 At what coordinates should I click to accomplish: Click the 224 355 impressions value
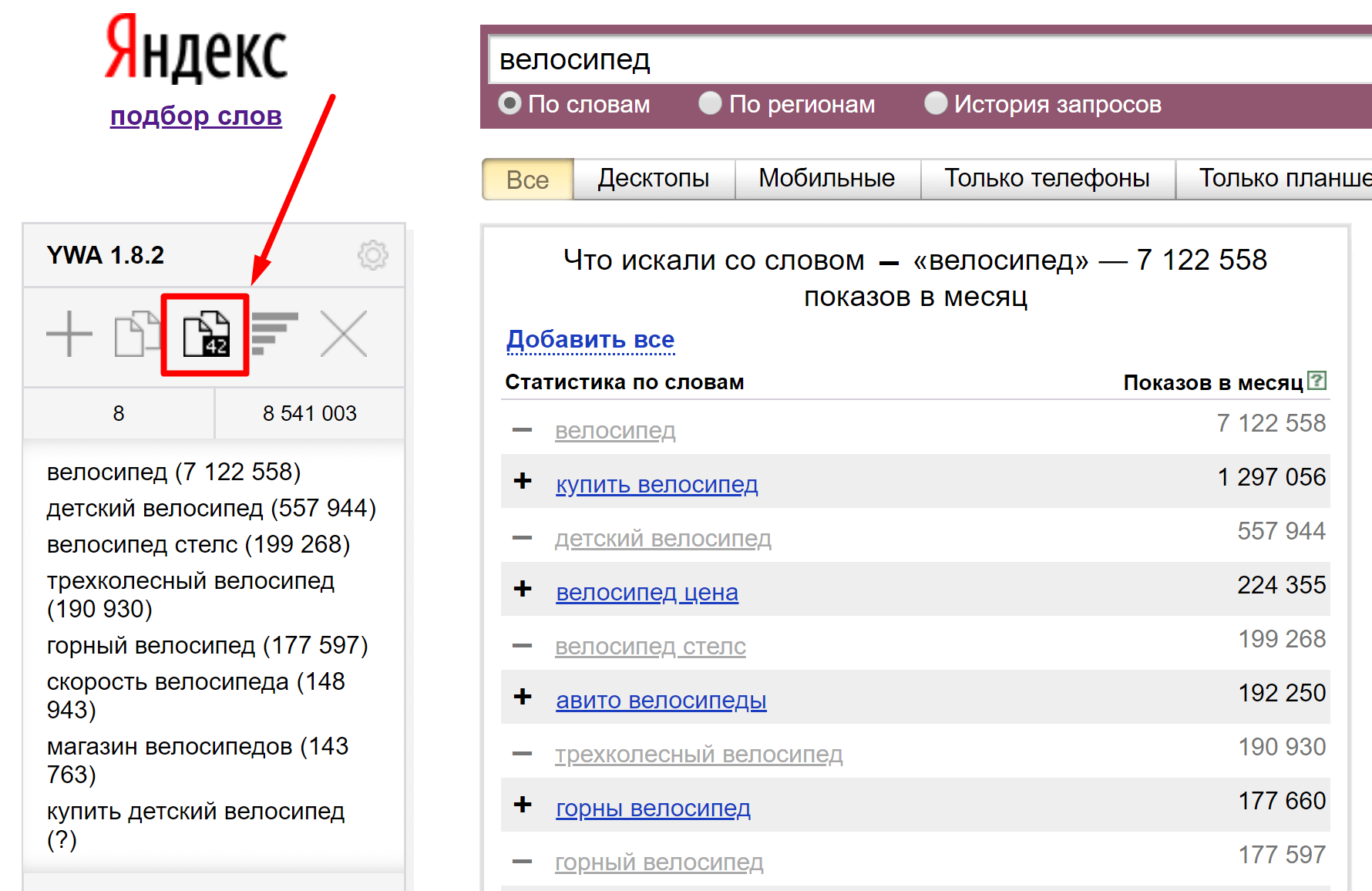click(1282, 585)
